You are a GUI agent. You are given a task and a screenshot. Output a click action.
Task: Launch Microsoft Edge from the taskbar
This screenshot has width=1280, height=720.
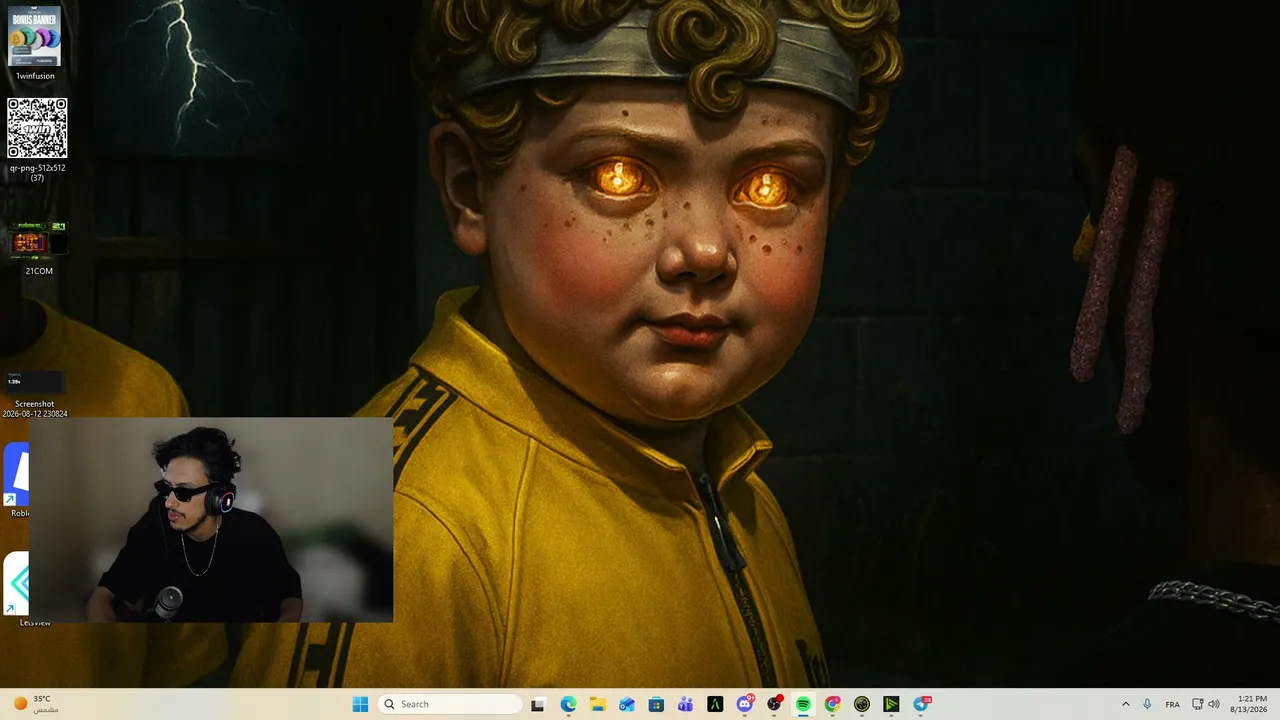(568, 704)
